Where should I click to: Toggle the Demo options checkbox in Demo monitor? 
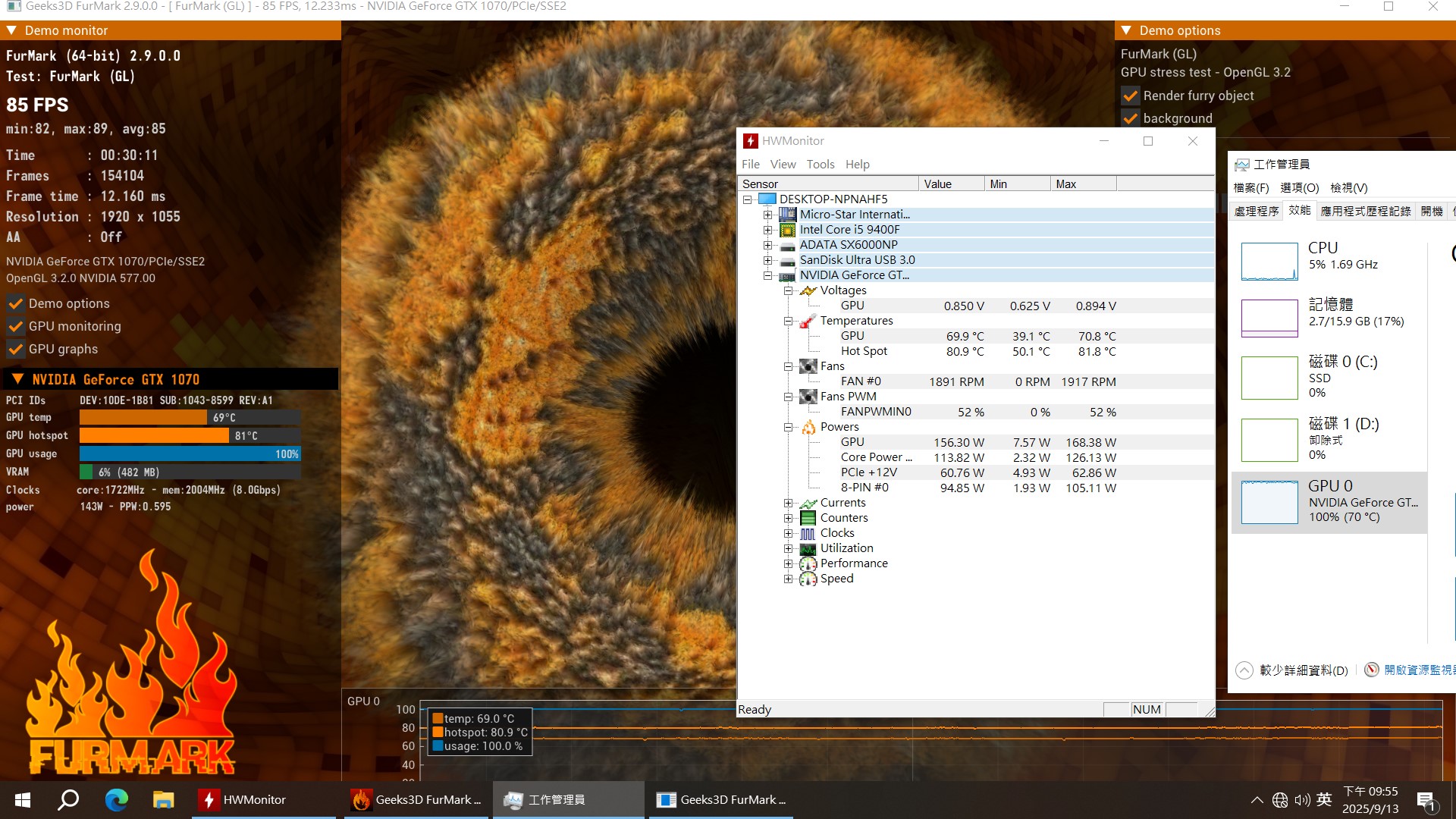[15, 303]
